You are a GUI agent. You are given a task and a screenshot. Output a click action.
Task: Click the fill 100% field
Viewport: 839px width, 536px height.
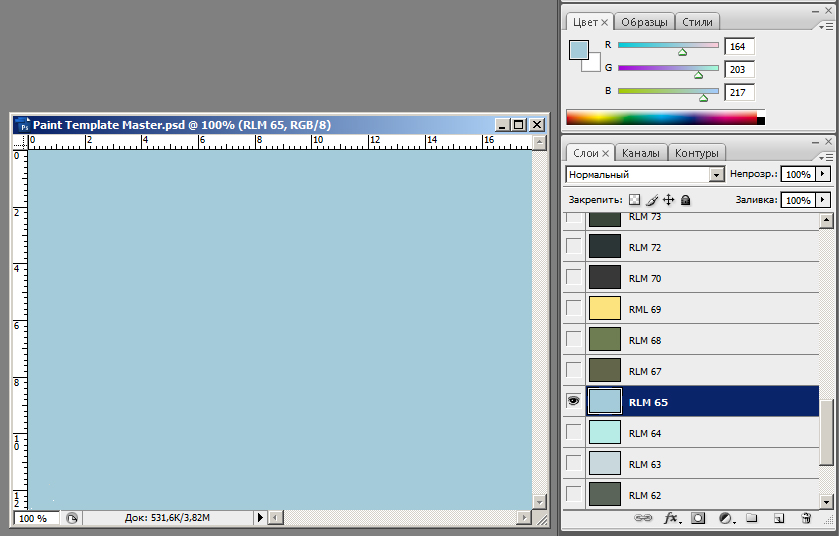pos(798,201)
